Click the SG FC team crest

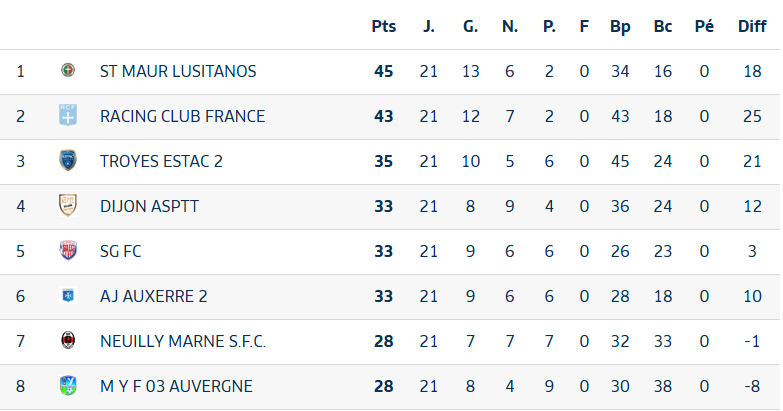(68, 251)
